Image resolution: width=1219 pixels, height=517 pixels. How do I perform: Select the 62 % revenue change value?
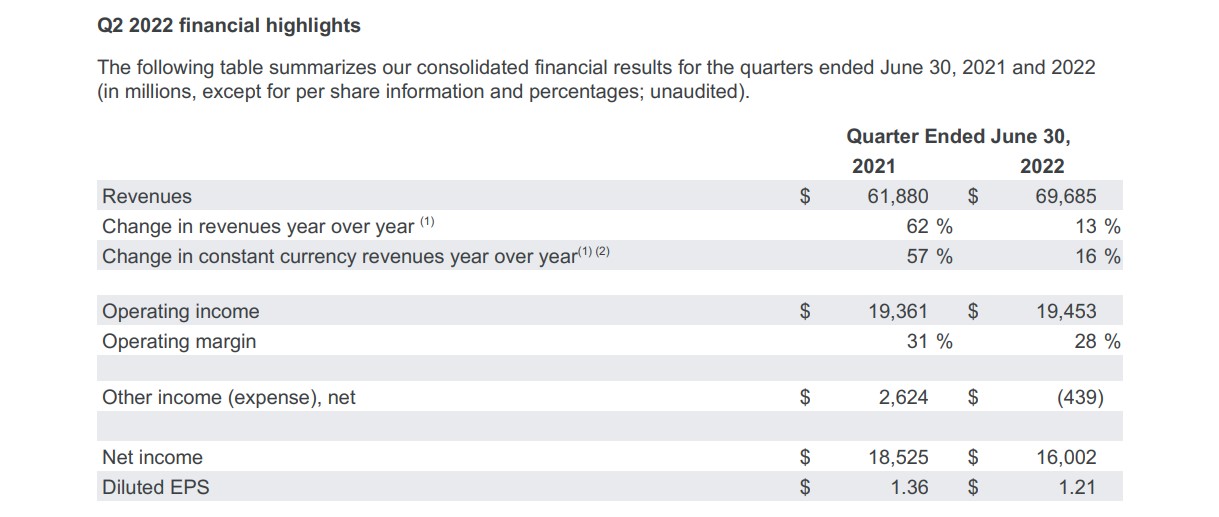pos(929,226)
